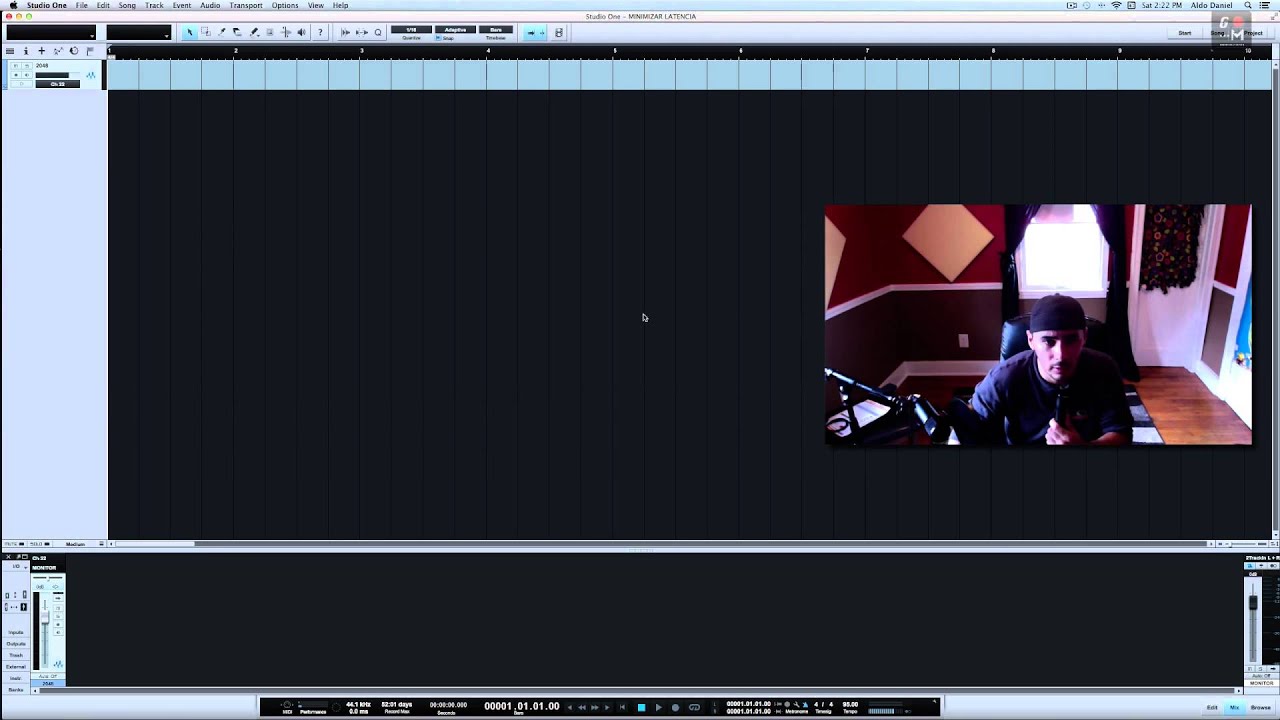Click bar 5 on the timeline ruler
Screen dimensions: 1280x720
pos(615,50)
